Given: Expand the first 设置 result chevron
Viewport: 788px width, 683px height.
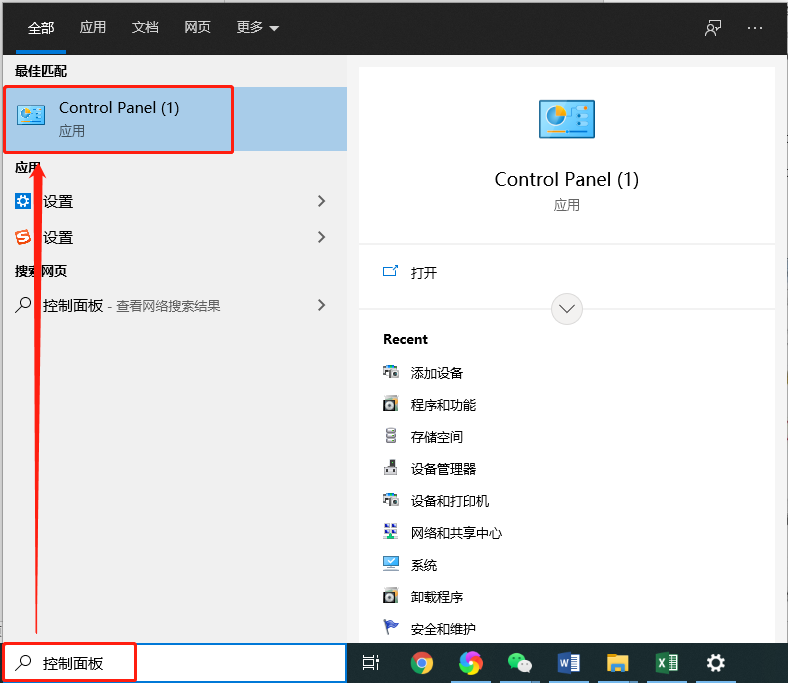Looking at the screenshot, I should (322, 201).
